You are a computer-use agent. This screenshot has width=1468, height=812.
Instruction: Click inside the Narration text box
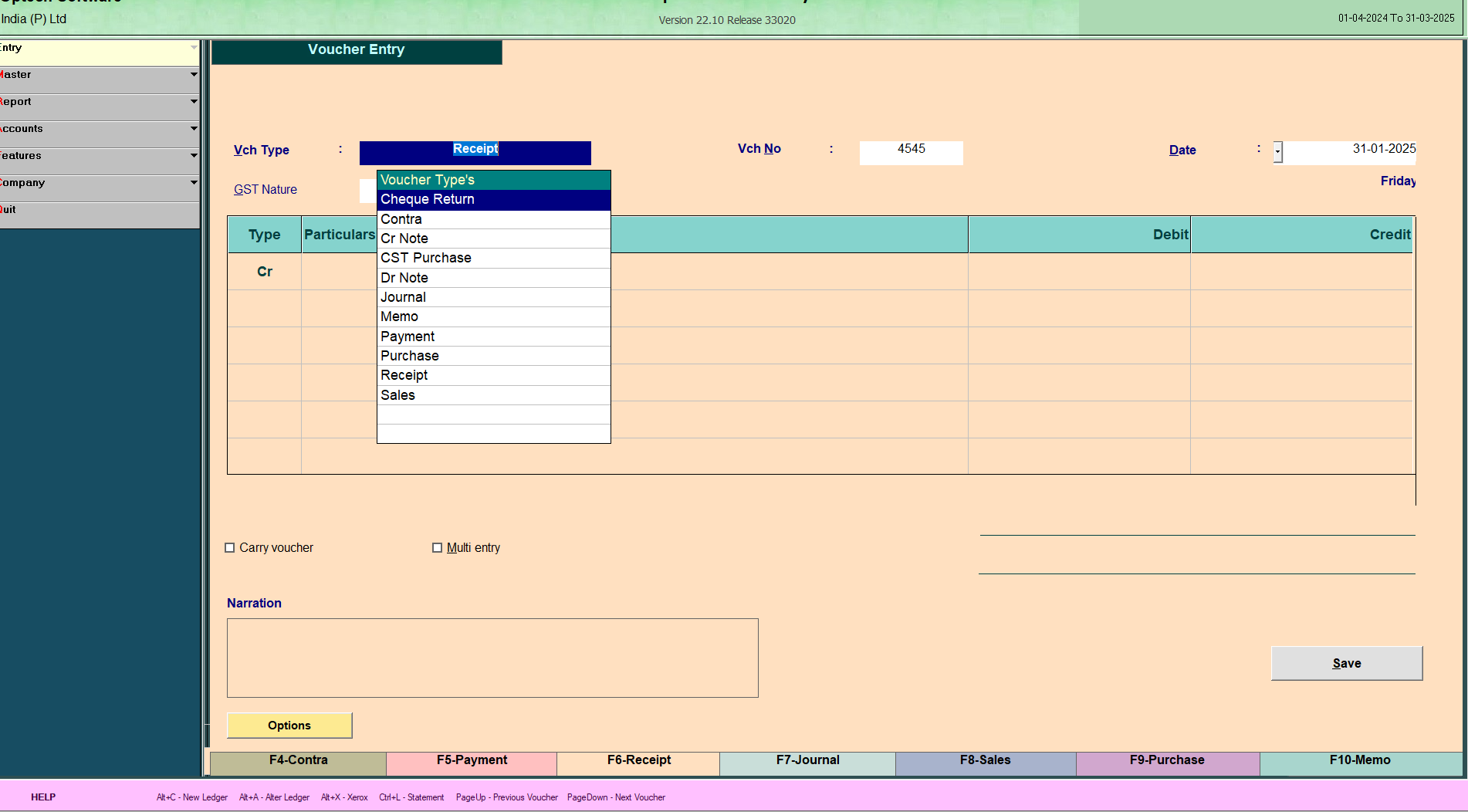492,658
